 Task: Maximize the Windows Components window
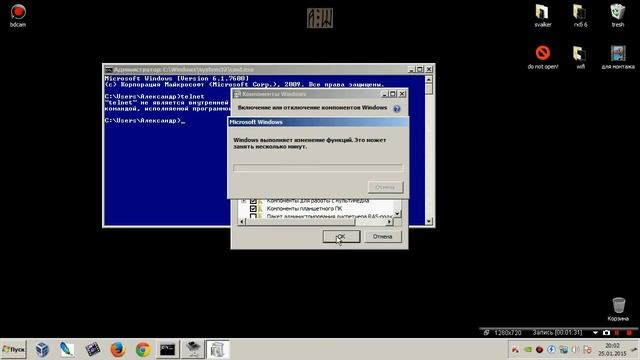pyautogui.click(x=393, y=94)
